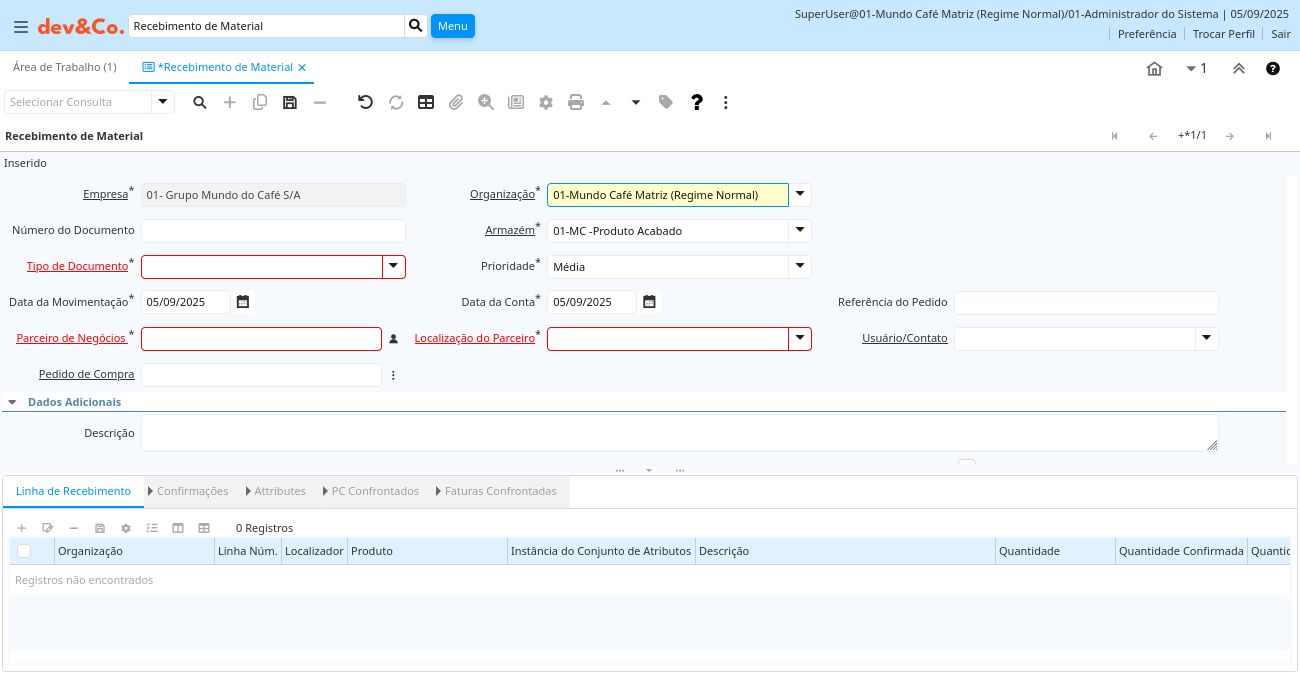
Task: Open the Área de Trabalho tab
Action: coord(64,67)
